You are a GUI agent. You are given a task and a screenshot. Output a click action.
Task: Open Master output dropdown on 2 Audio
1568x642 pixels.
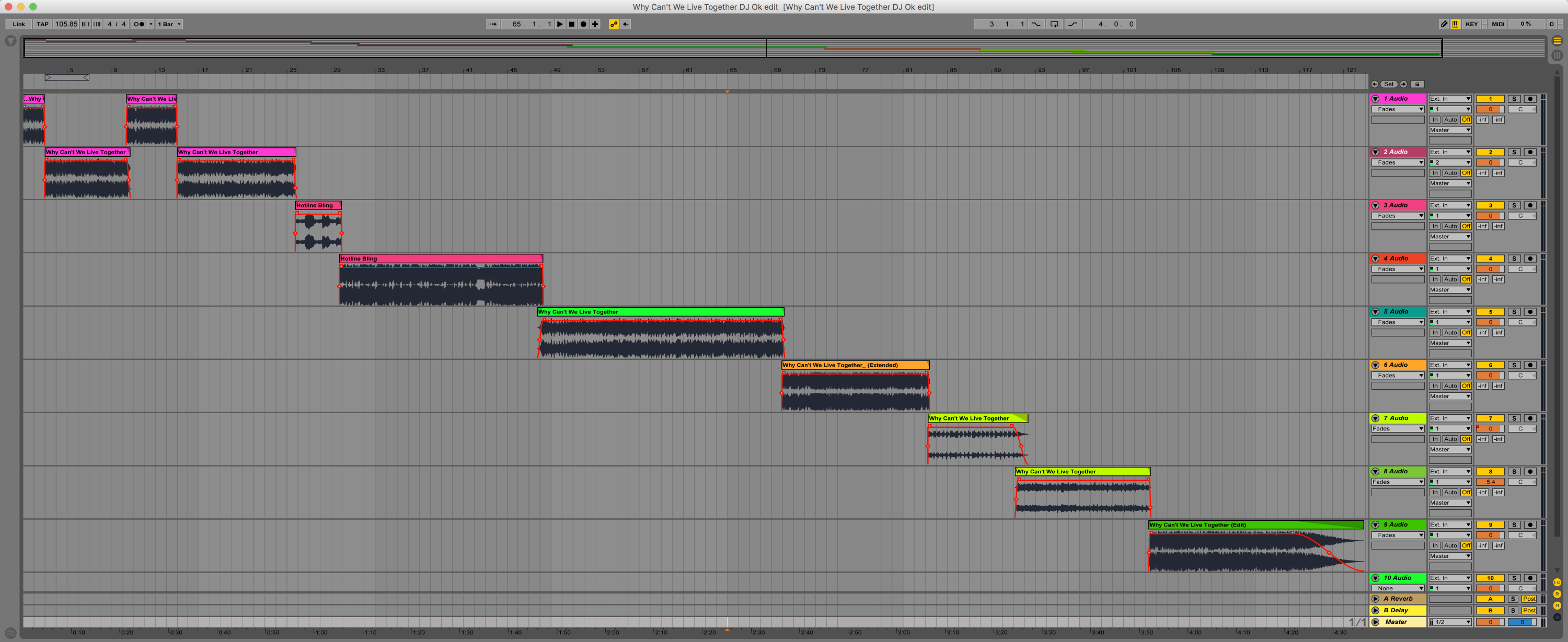click(1449, 183)
